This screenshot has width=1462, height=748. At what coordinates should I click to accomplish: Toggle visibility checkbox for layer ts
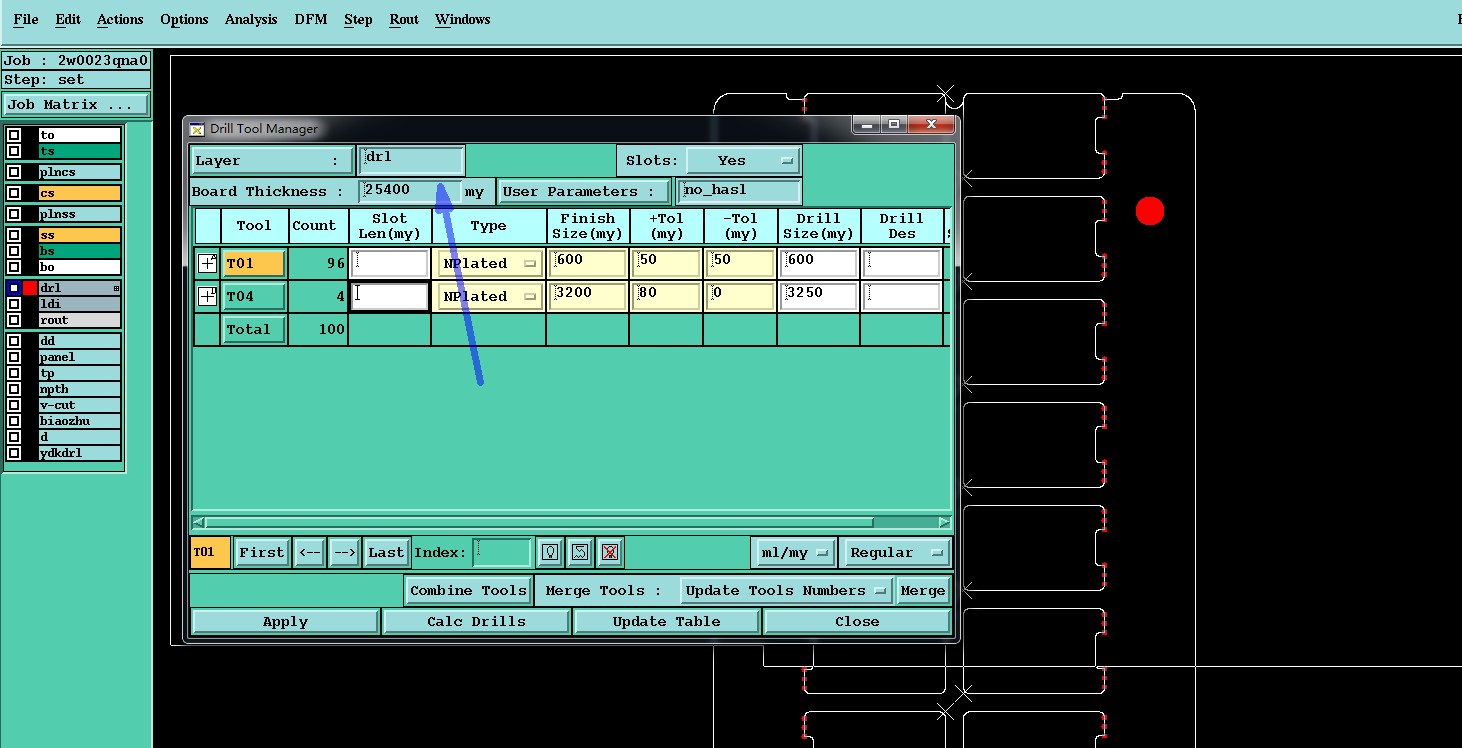point(14,151)
